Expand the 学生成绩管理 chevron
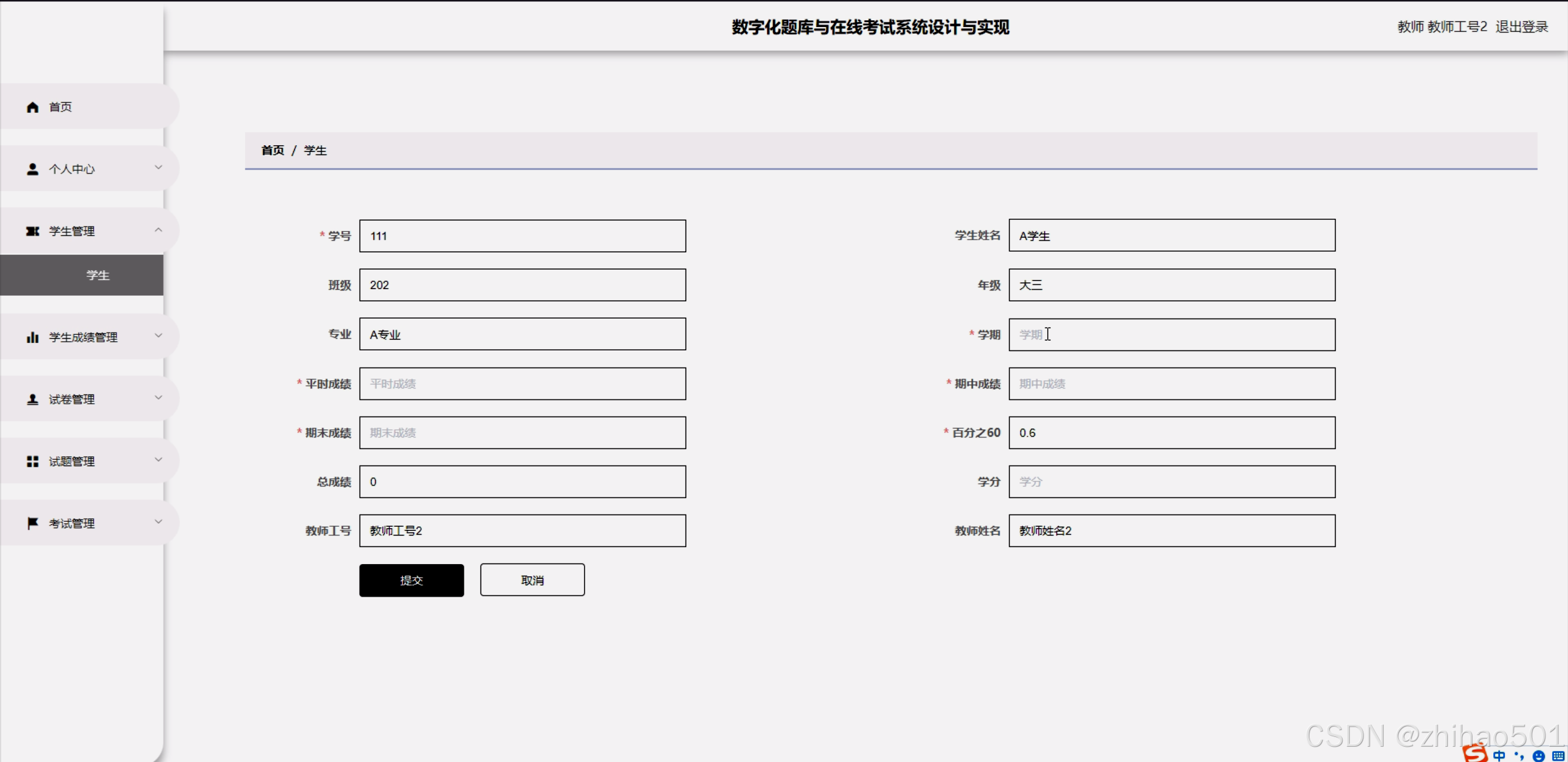This screenshot has width=1568, height=762. pos(158,336)
